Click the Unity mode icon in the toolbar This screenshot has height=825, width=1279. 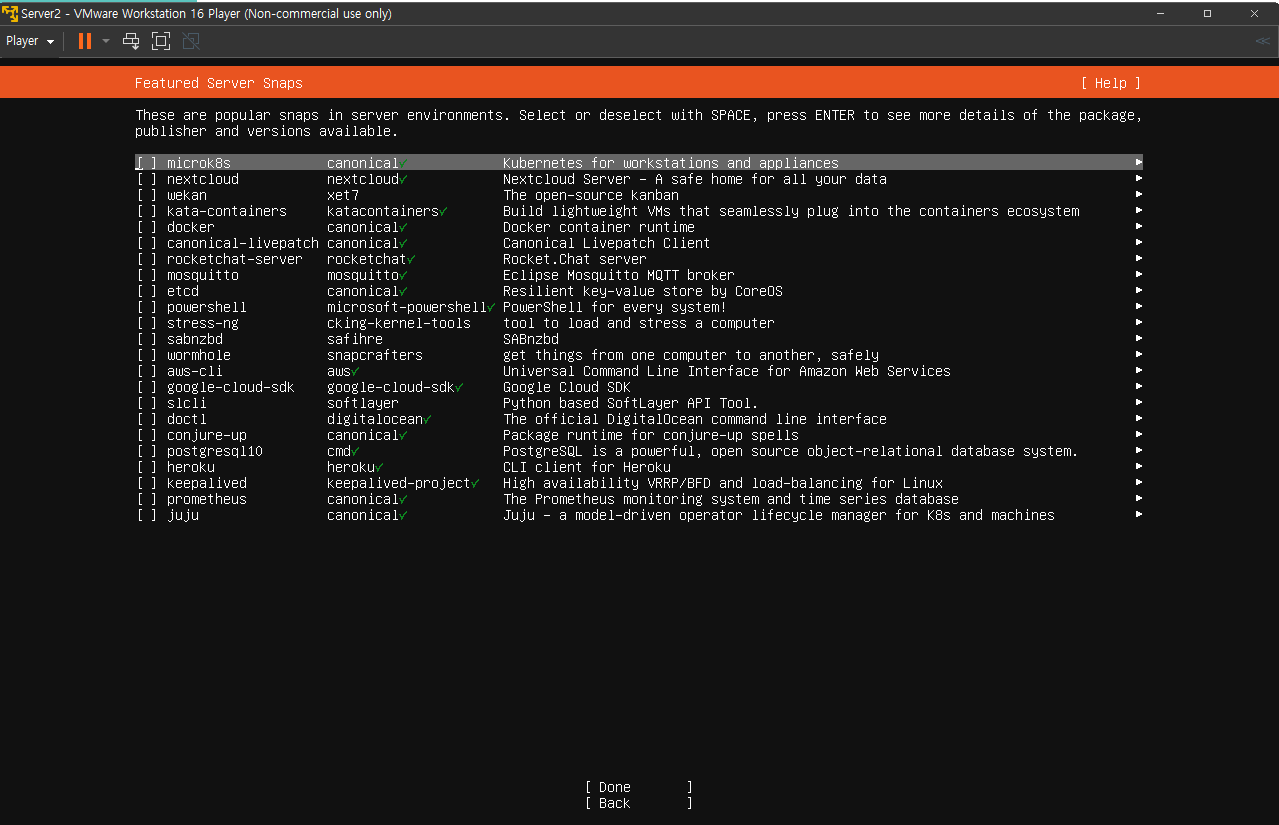click(x=191, y=41)
